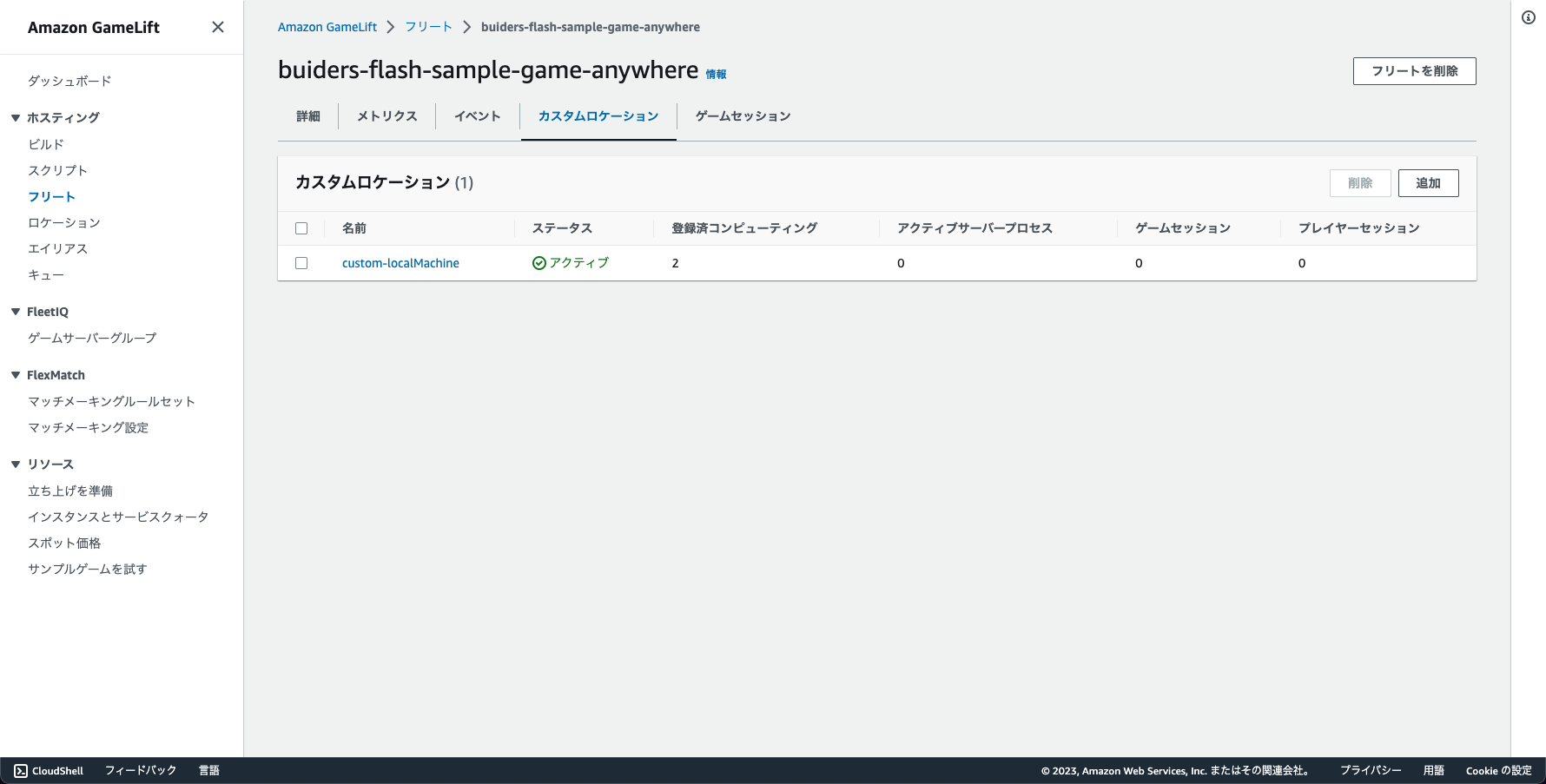Collapse the リソース section
This screenshot has width=1546, height=784.
pos(16,464)
